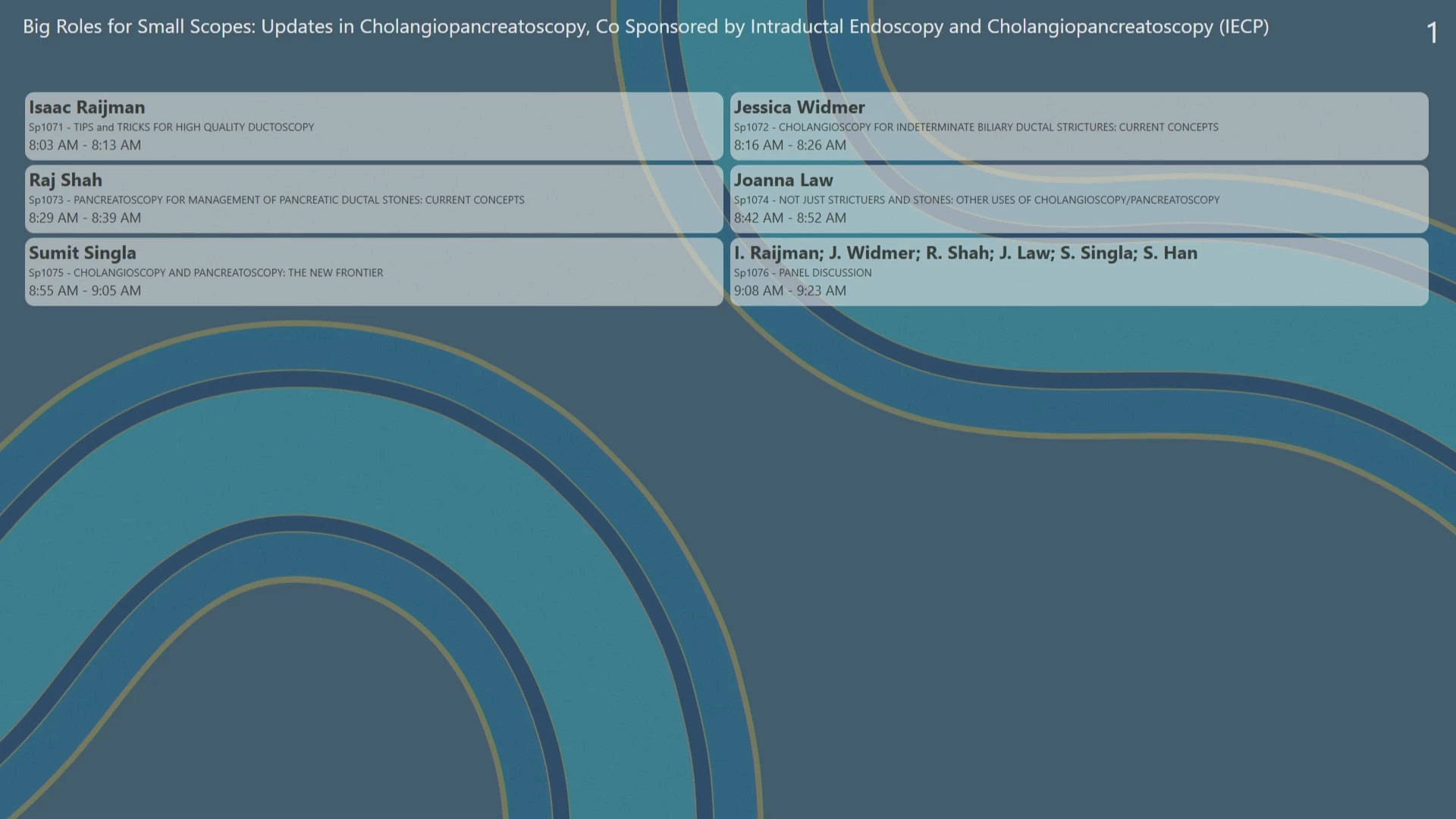Image resolution: width=1456 pixels, height=819 pixels.
Task: Click page number 1 at top right
Action: [x=1432, y=33]
